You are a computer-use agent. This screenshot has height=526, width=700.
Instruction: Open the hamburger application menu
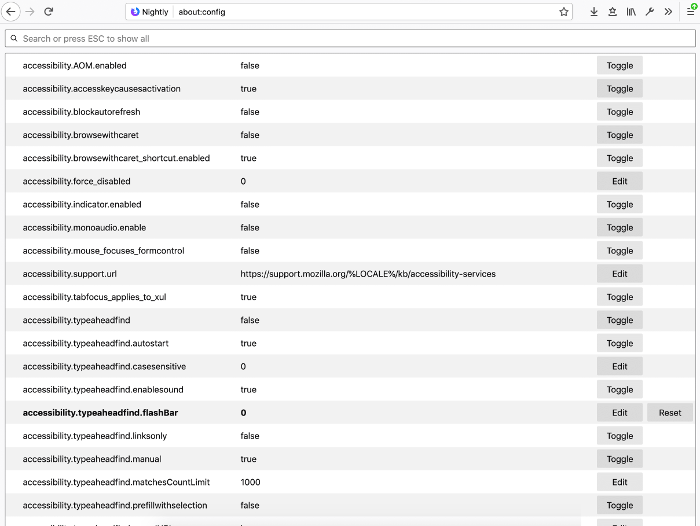click(690, 11)
